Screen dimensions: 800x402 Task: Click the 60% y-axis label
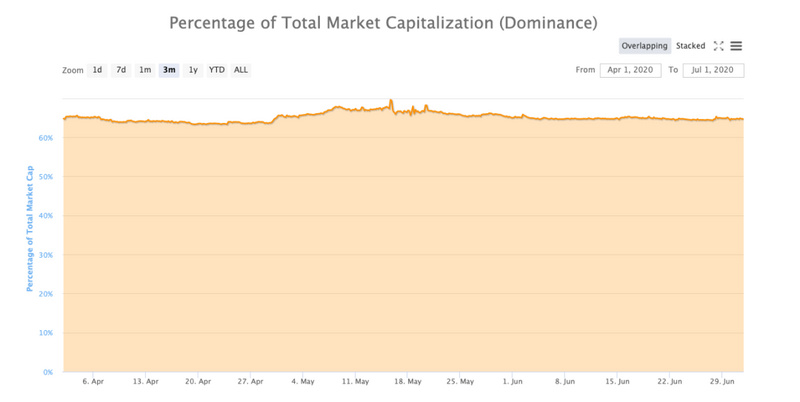pos(45,138)
